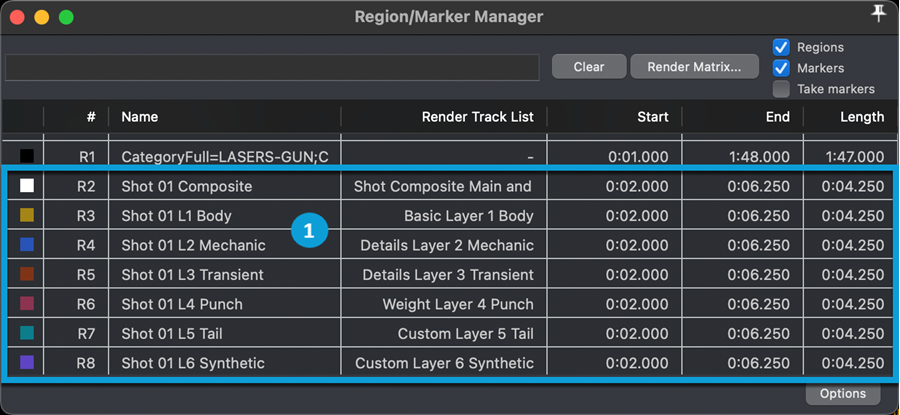Click the teal color swatch for R7
The height and width of the screenshot is (415, 900).
pyautogui.click(x=27, y=334)
